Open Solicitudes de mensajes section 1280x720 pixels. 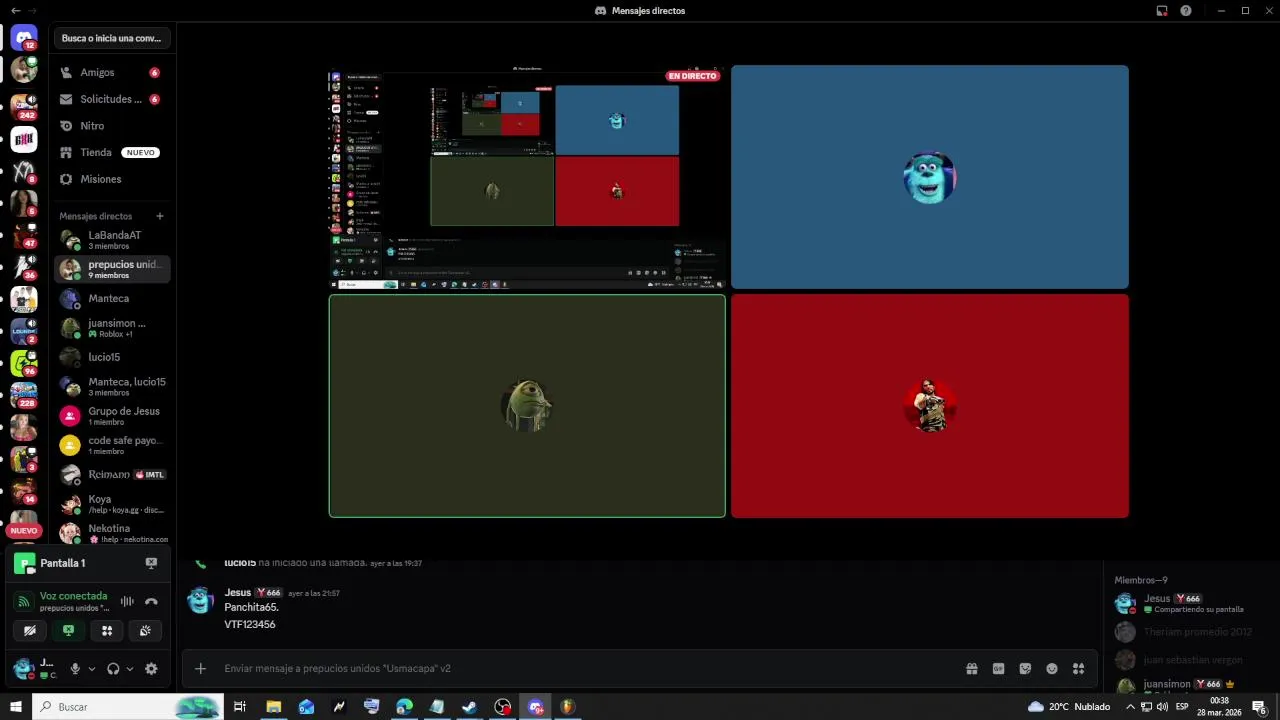coord(110,99)
